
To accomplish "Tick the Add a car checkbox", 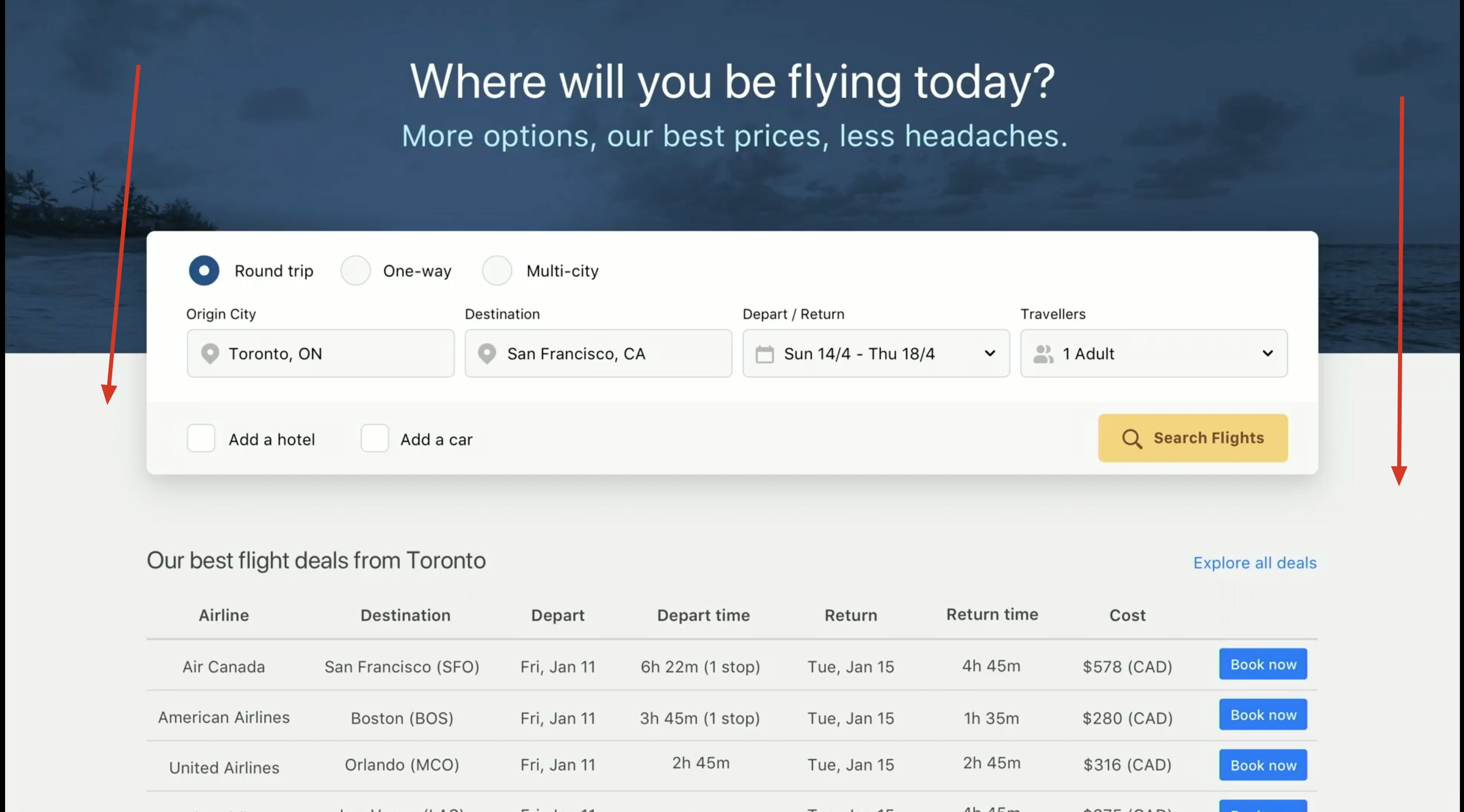I will click(374, 439).
